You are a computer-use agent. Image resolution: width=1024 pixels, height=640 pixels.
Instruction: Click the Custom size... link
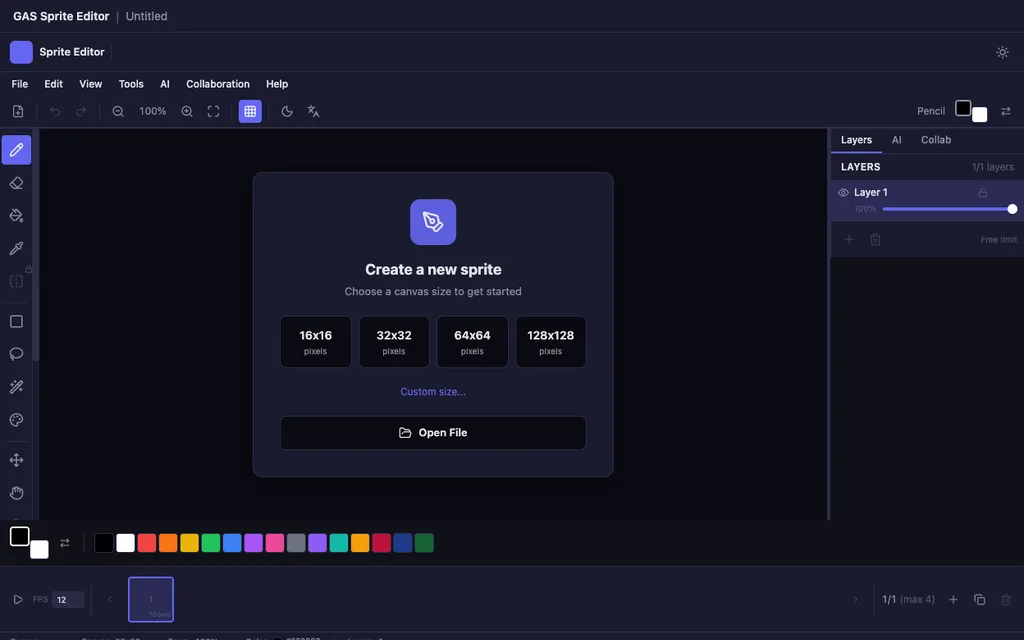[433, 392]
